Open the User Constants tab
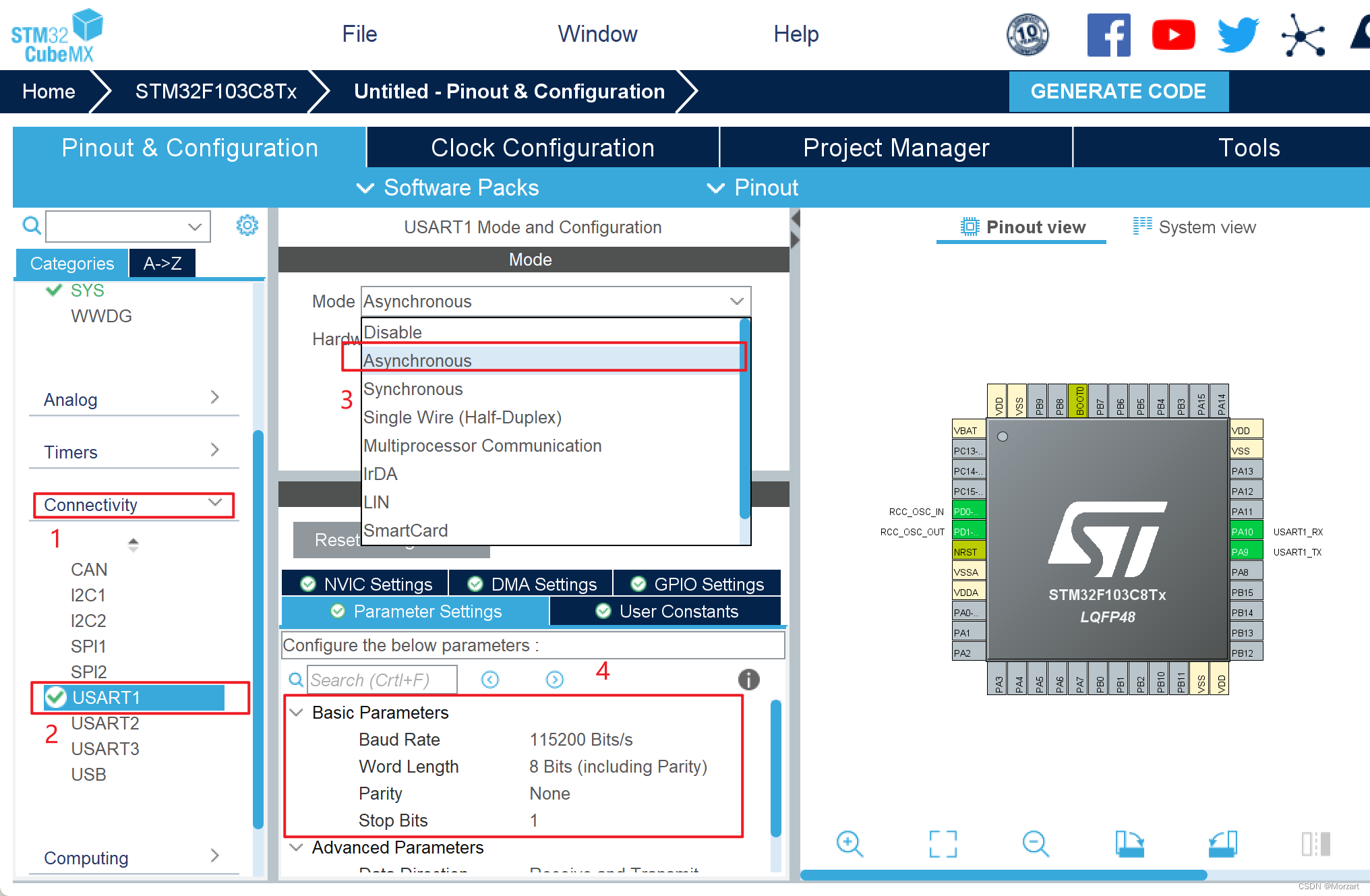The height and width of the screenshot is (896, 1370). (x=666, y=611)
